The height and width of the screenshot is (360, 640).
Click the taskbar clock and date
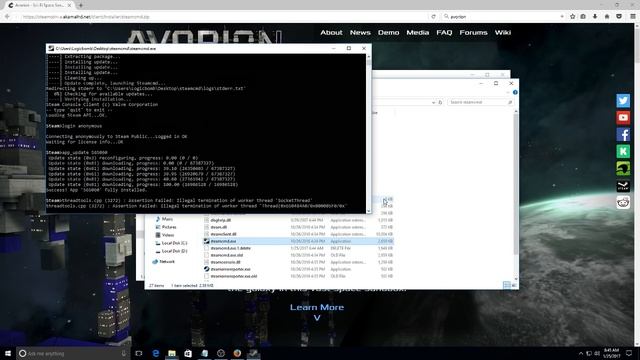611,353
